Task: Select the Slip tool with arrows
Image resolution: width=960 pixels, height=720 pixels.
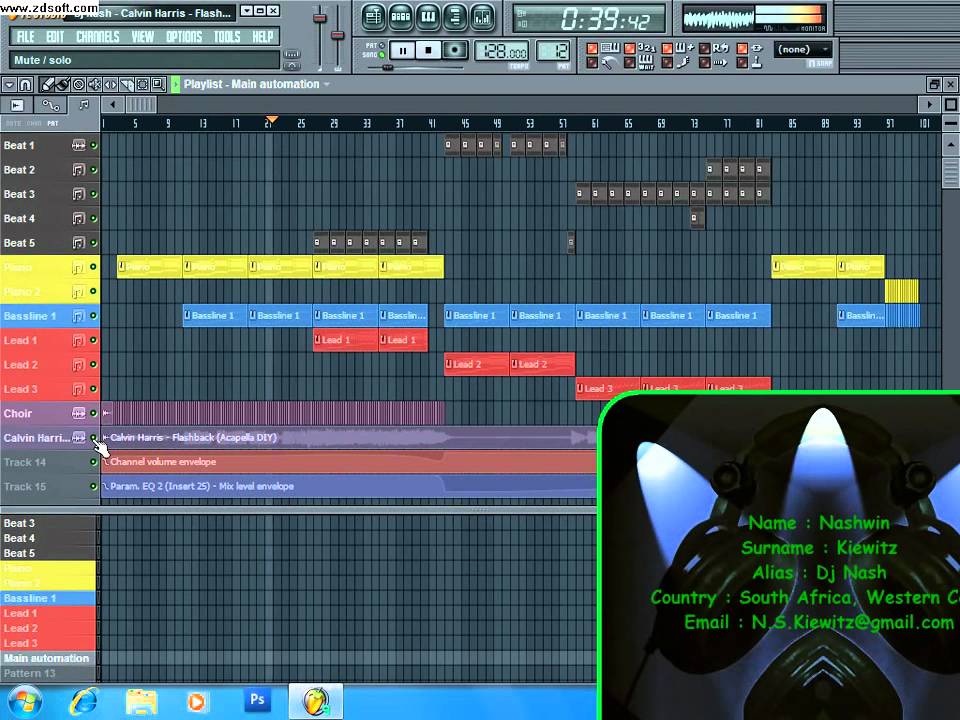Action: coord(110,84)
